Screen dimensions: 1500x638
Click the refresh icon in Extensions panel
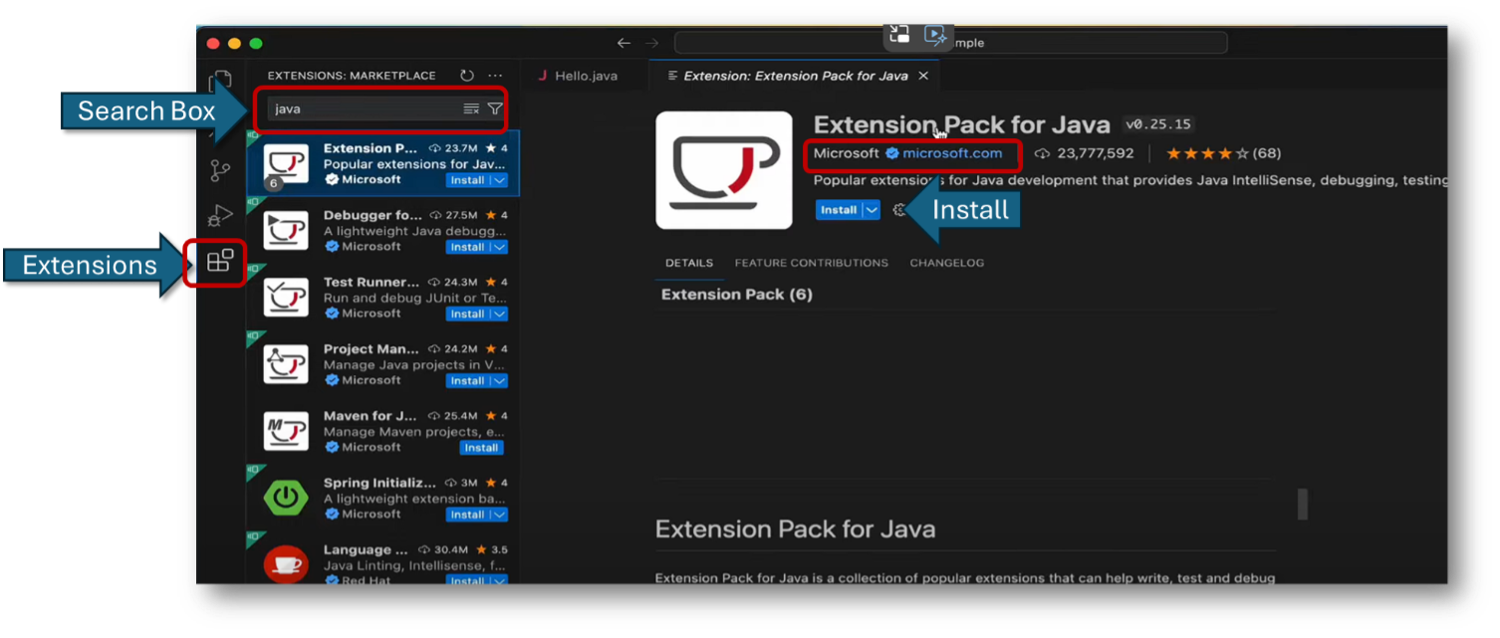466,75
